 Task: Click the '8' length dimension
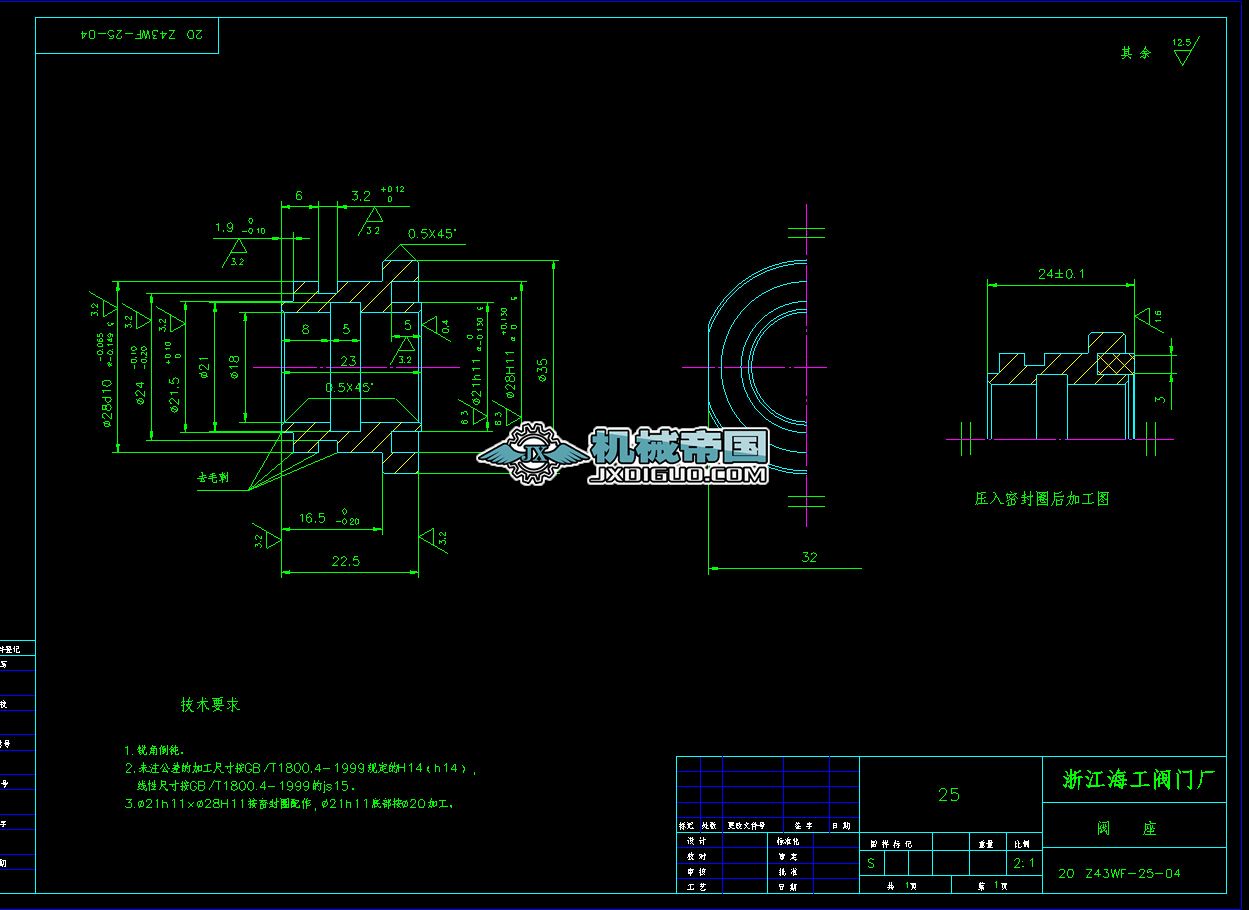point(305,327)
